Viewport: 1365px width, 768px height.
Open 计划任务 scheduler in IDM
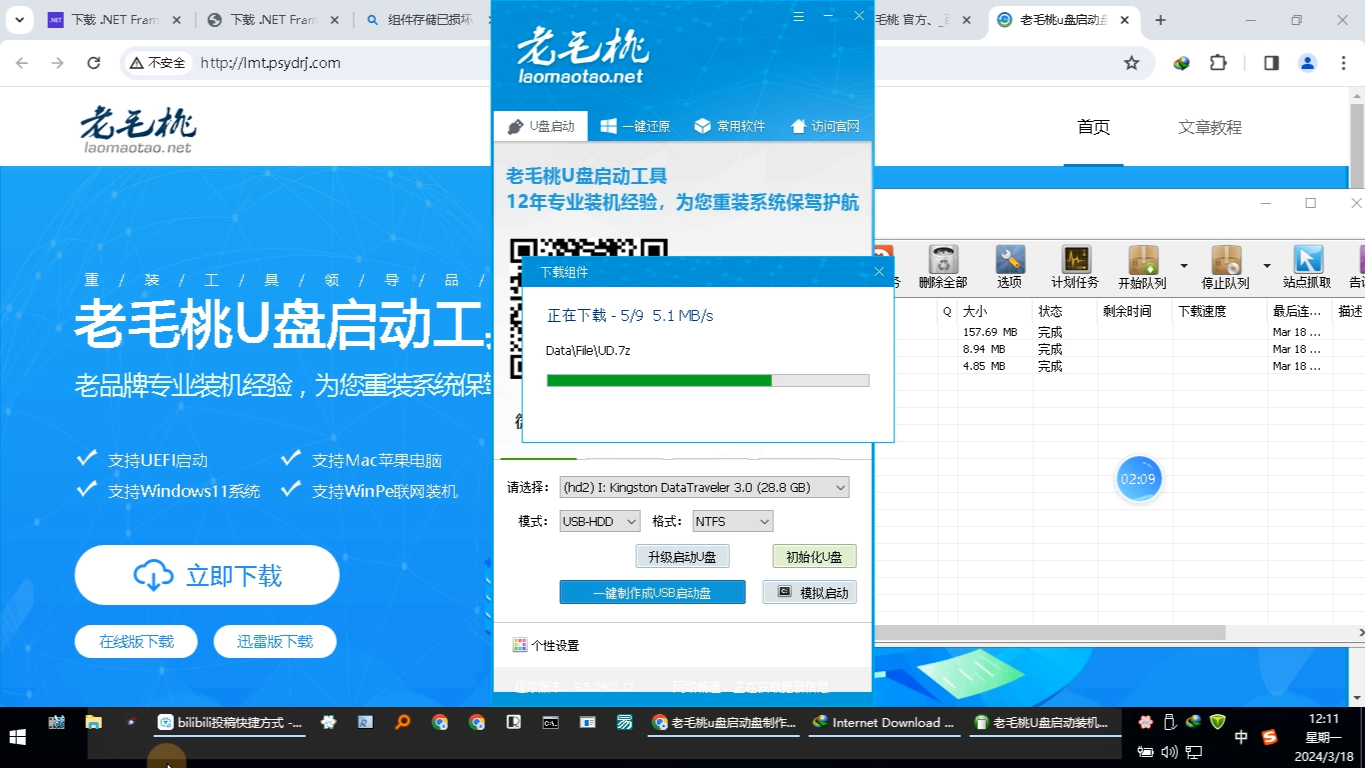[x=1075, y=267]
